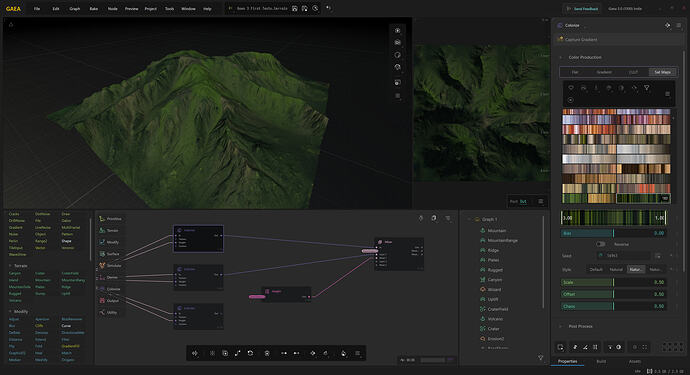
Task: Click the save-as icon beside the save icon
Action: (305, 8)
